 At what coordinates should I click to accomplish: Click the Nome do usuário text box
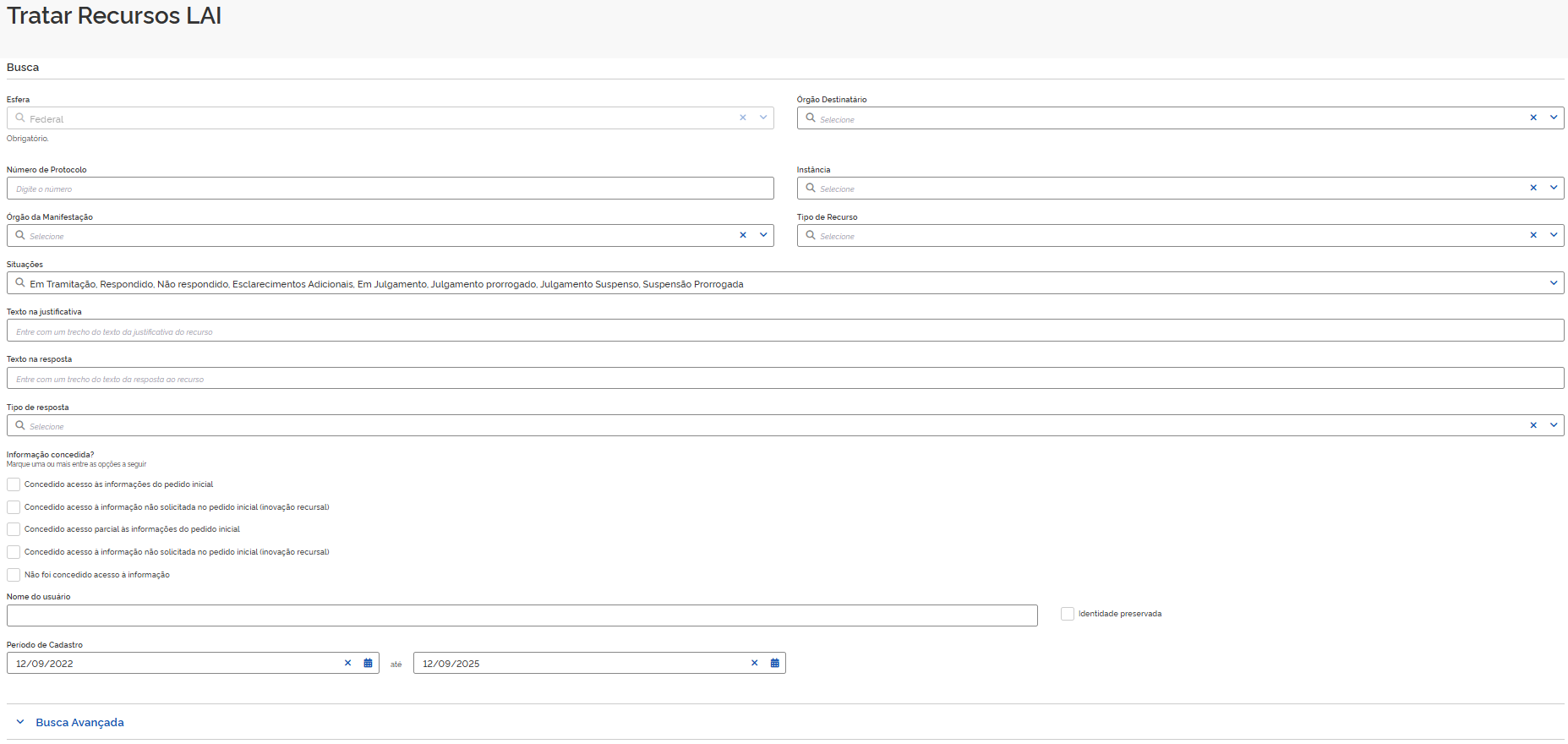[x=522, y=616]
